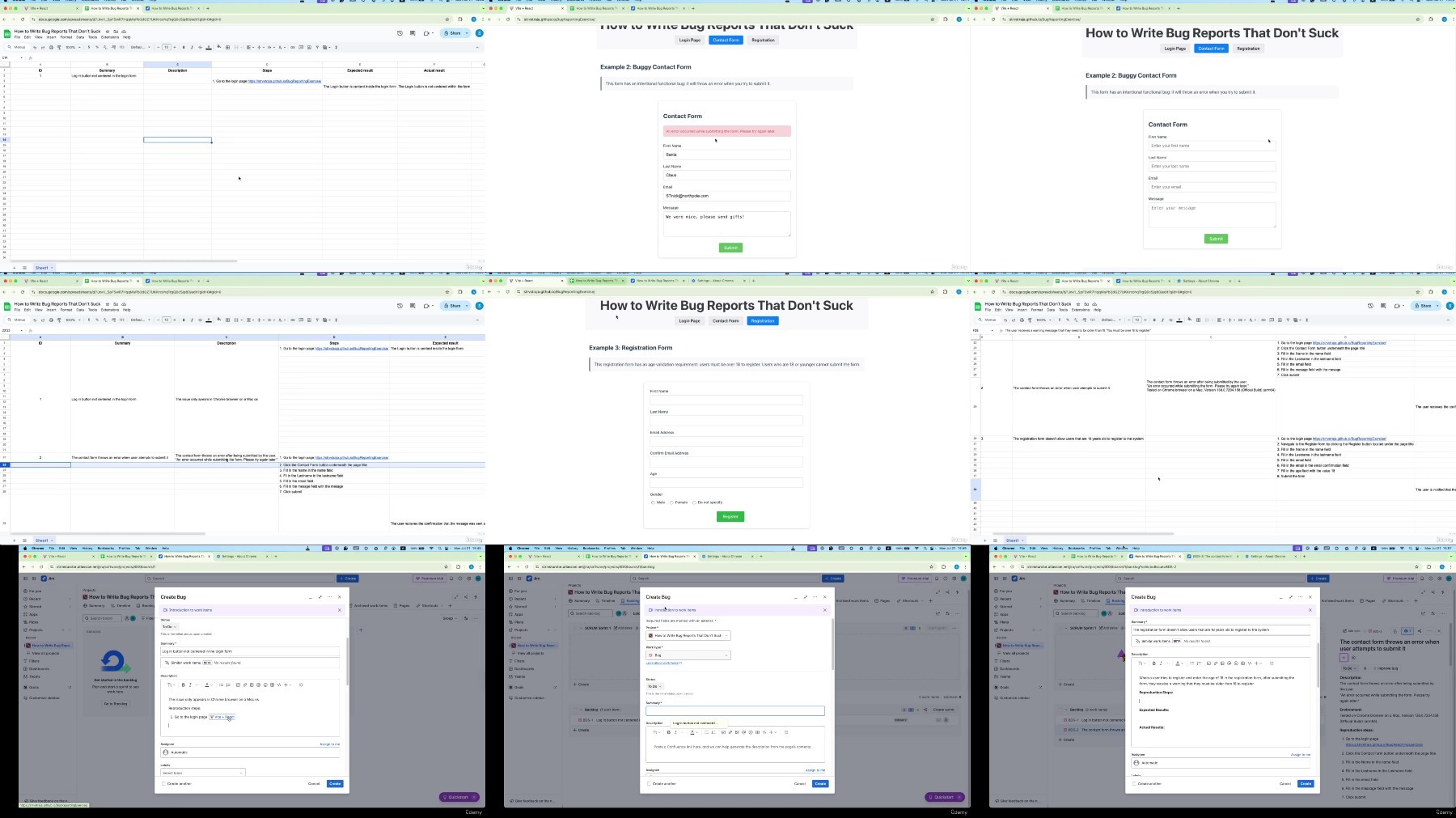Submit the empty Contact Form
The width and height of the screenshot is (1456, 818).
[1216, 239]
